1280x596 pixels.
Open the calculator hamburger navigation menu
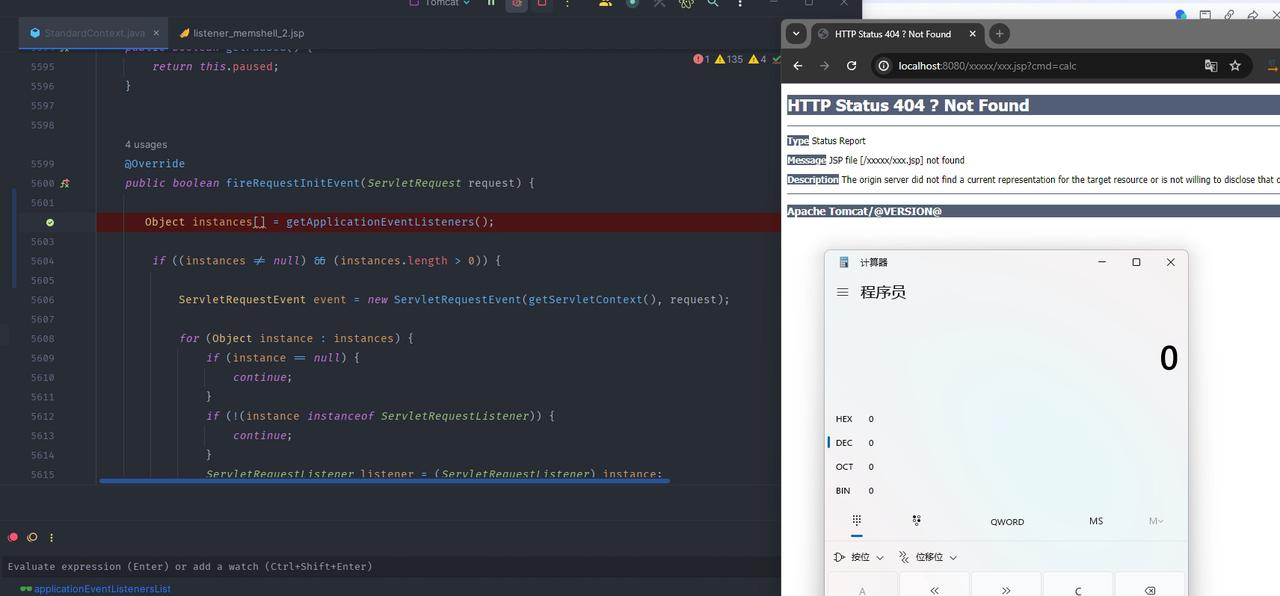pyautogui.click(x=843, y=292)
